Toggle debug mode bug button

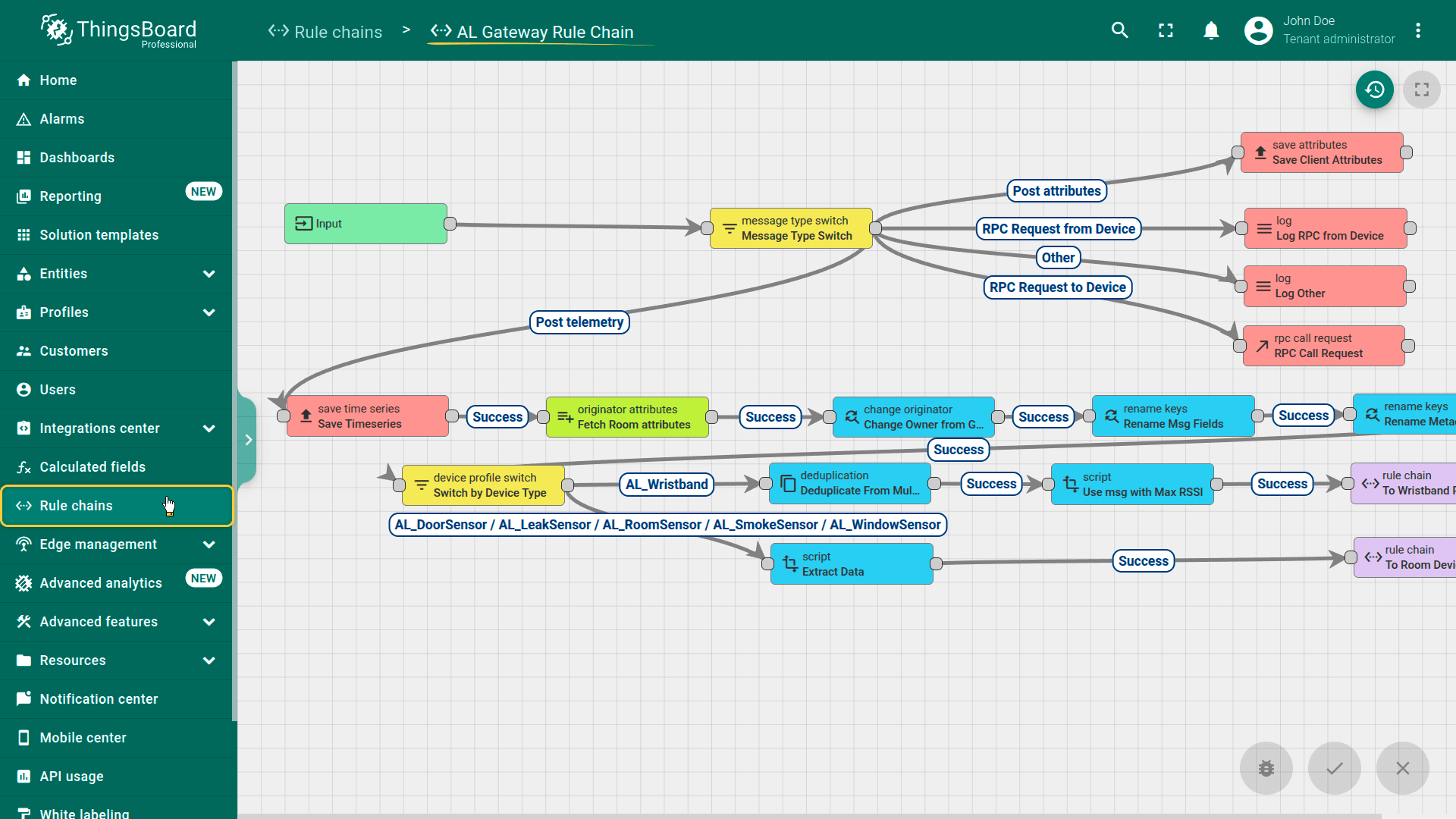tap(1266, 768)
